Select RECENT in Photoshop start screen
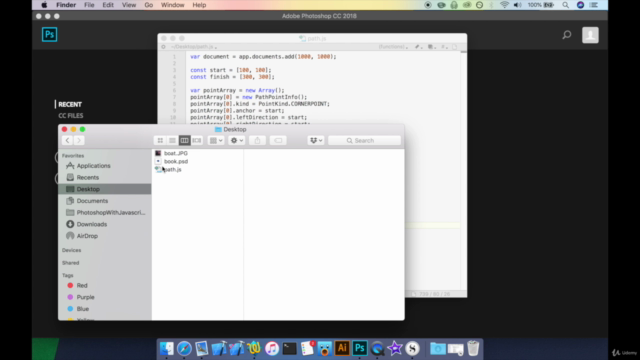Viewport: 640px width, 360px height. 70,104
